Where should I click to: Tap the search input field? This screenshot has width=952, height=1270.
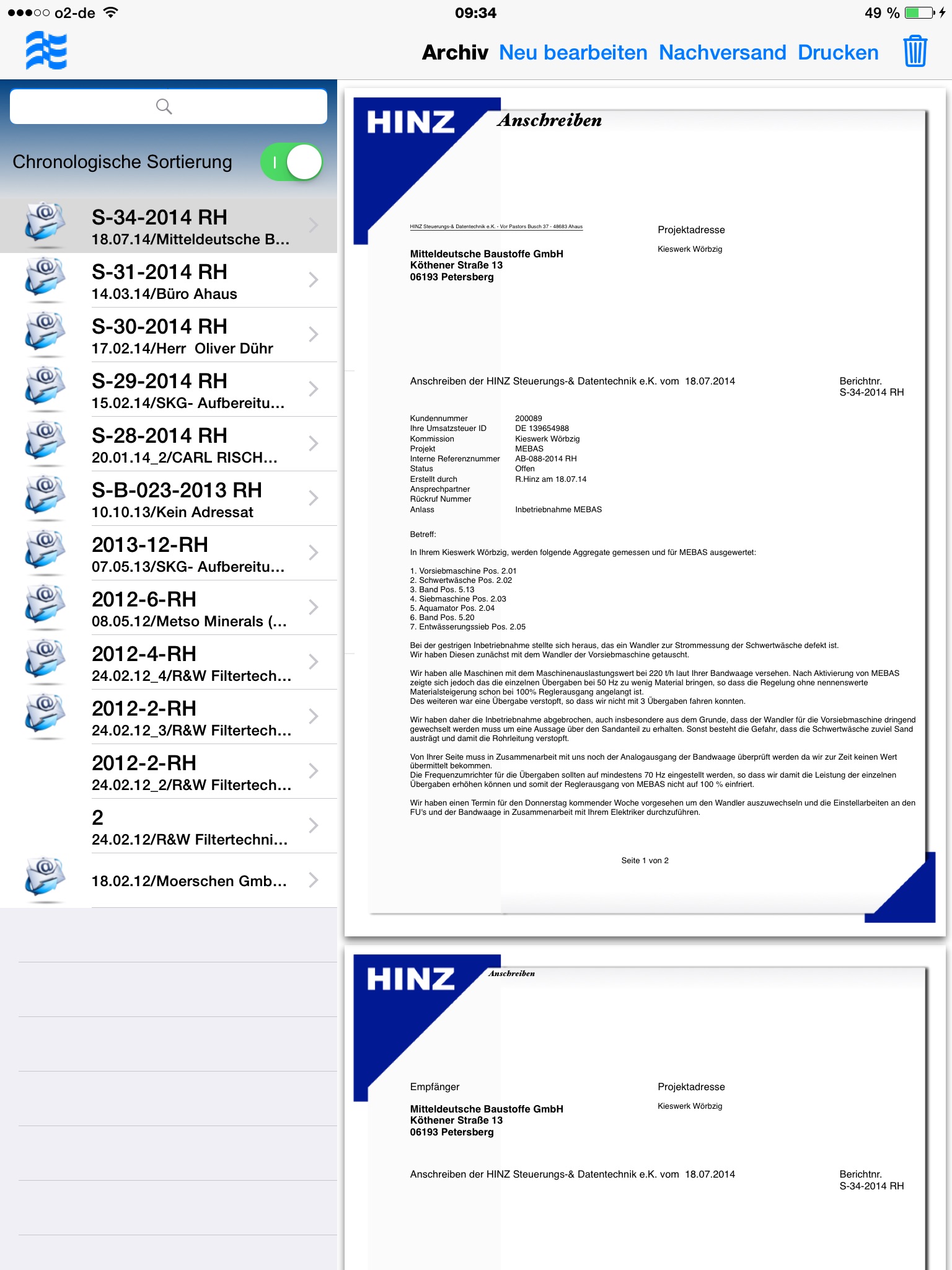169,106
